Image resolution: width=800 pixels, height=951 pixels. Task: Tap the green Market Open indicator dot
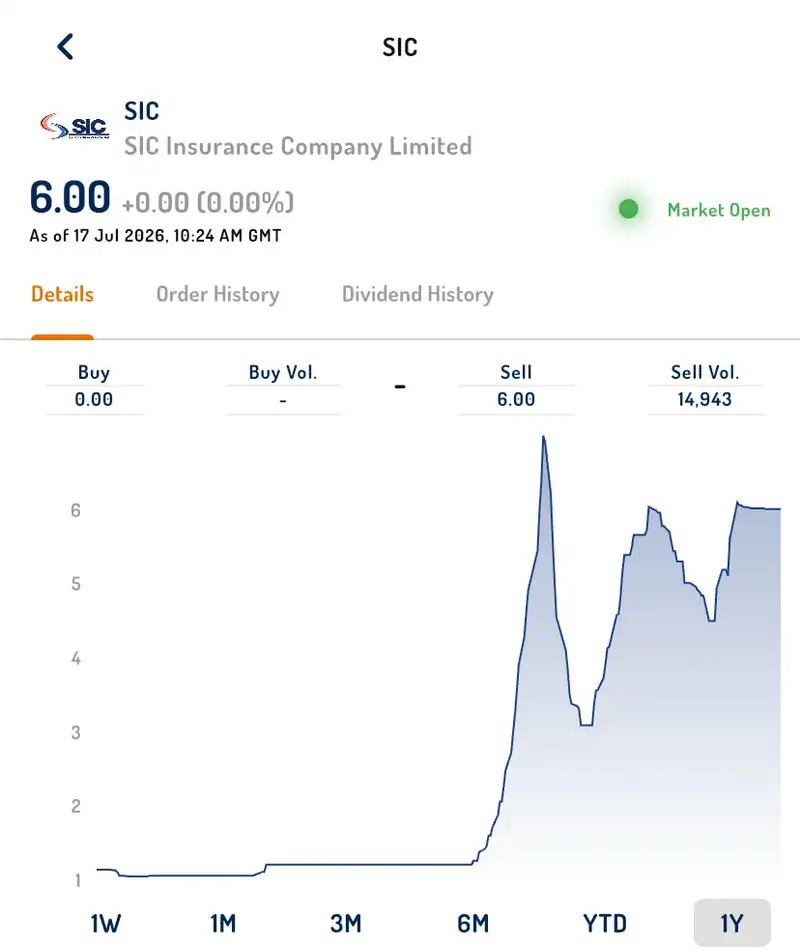(628, 209)
